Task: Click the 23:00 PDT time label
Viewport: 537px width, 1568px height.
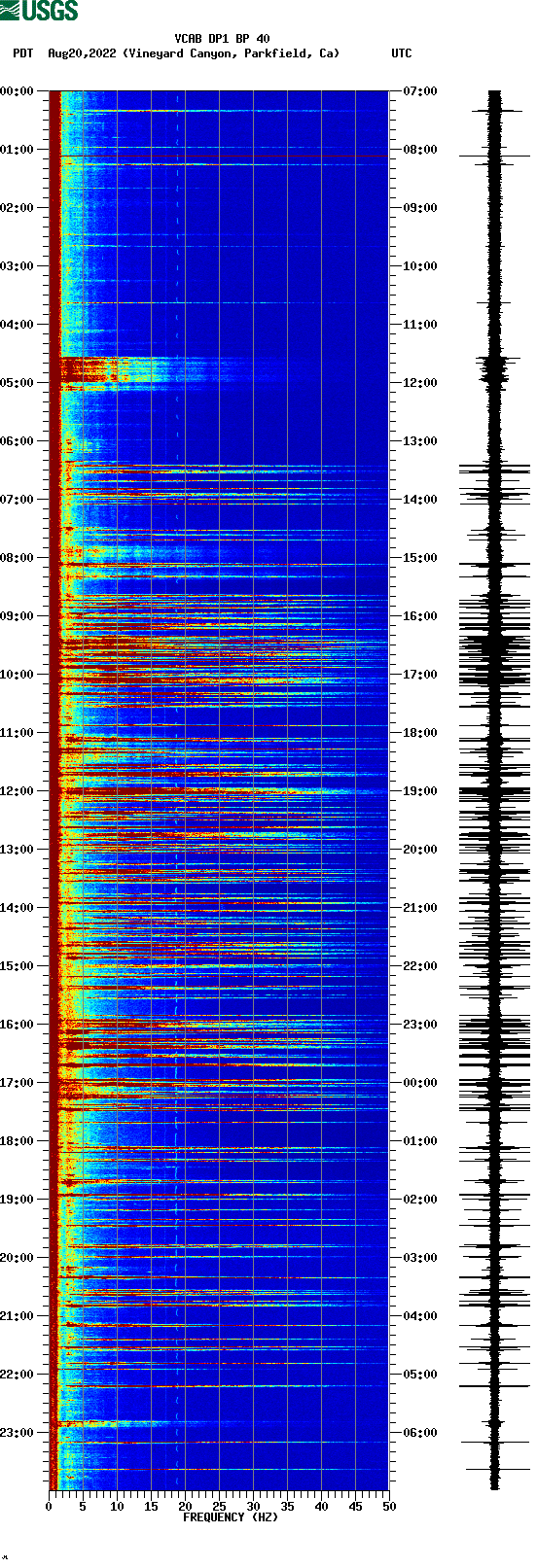Action: [x=17, y=1433]
